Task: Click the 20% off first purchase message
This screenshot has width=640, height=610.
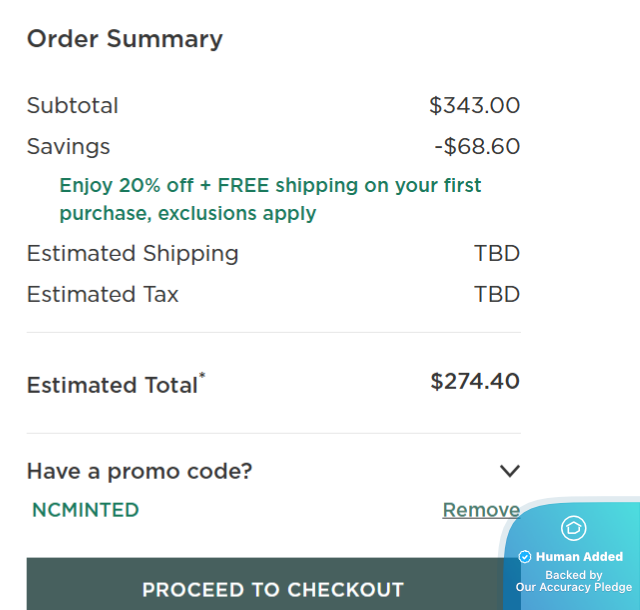Action: [x=270, y=199]
